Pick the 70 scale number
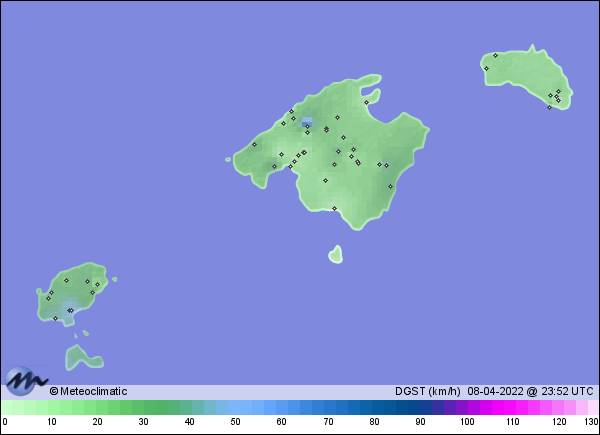 pyautogui.click(x=328, y=422)
